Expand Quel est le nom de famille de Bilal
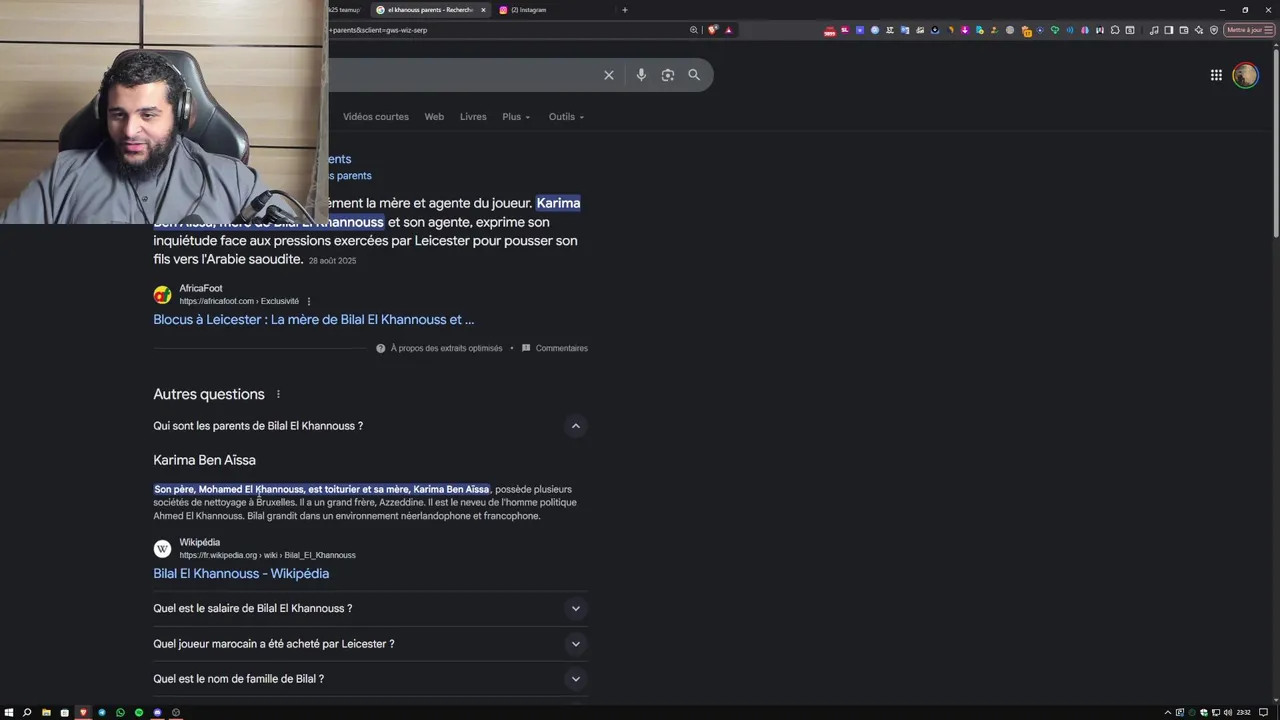1280x720 pixels. pyautogui.click(x=575, y=679)
